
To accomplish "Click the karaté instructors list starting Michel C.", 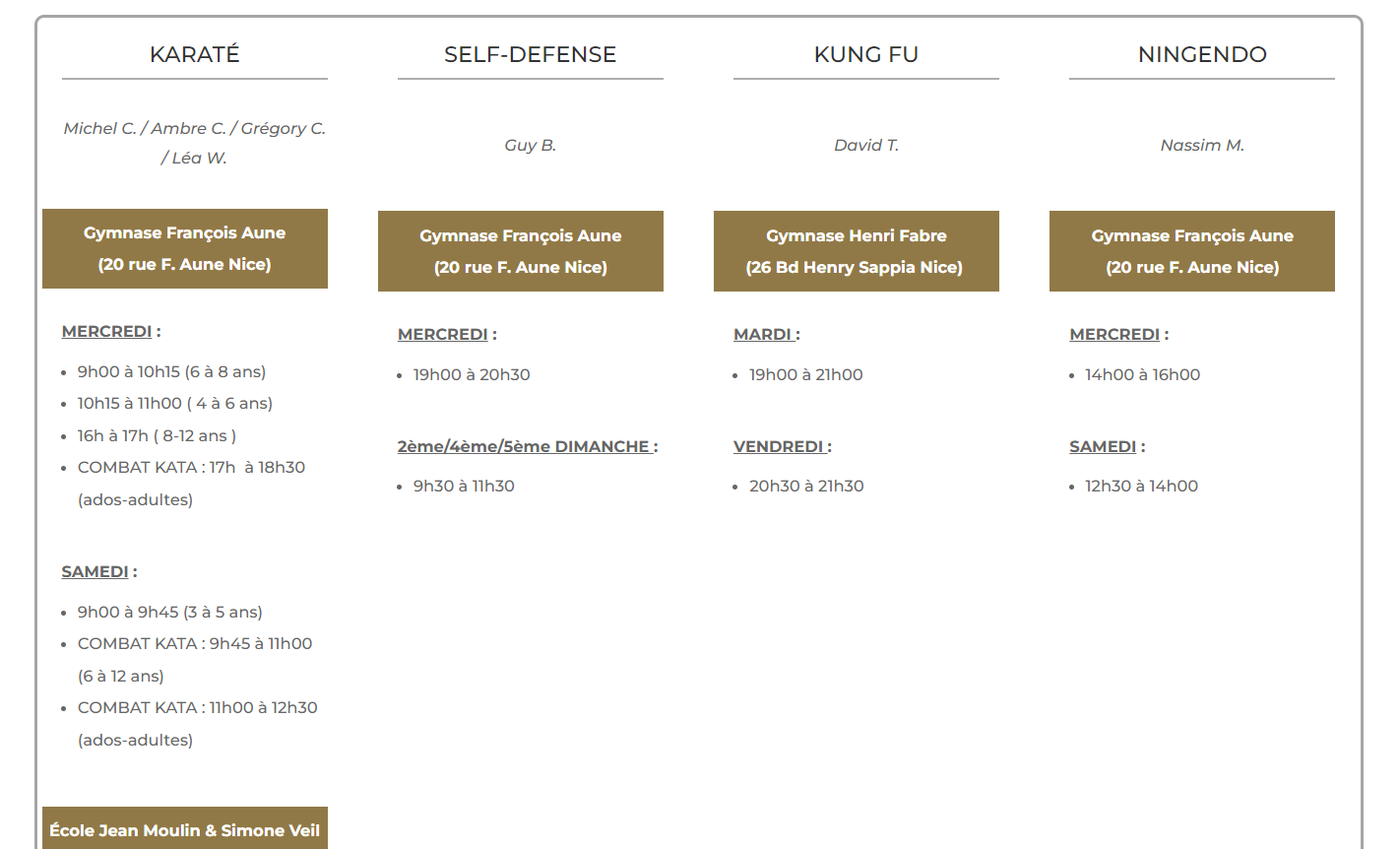I will (195, 143).
